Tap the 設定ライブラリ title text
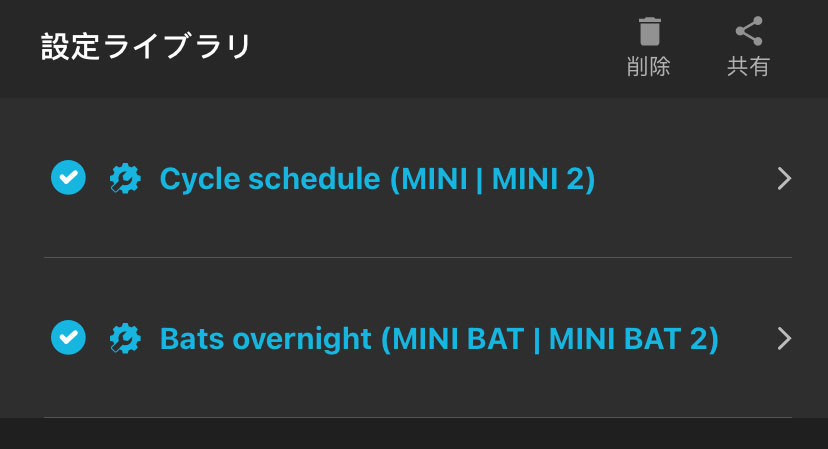 [x=146, y=47]
